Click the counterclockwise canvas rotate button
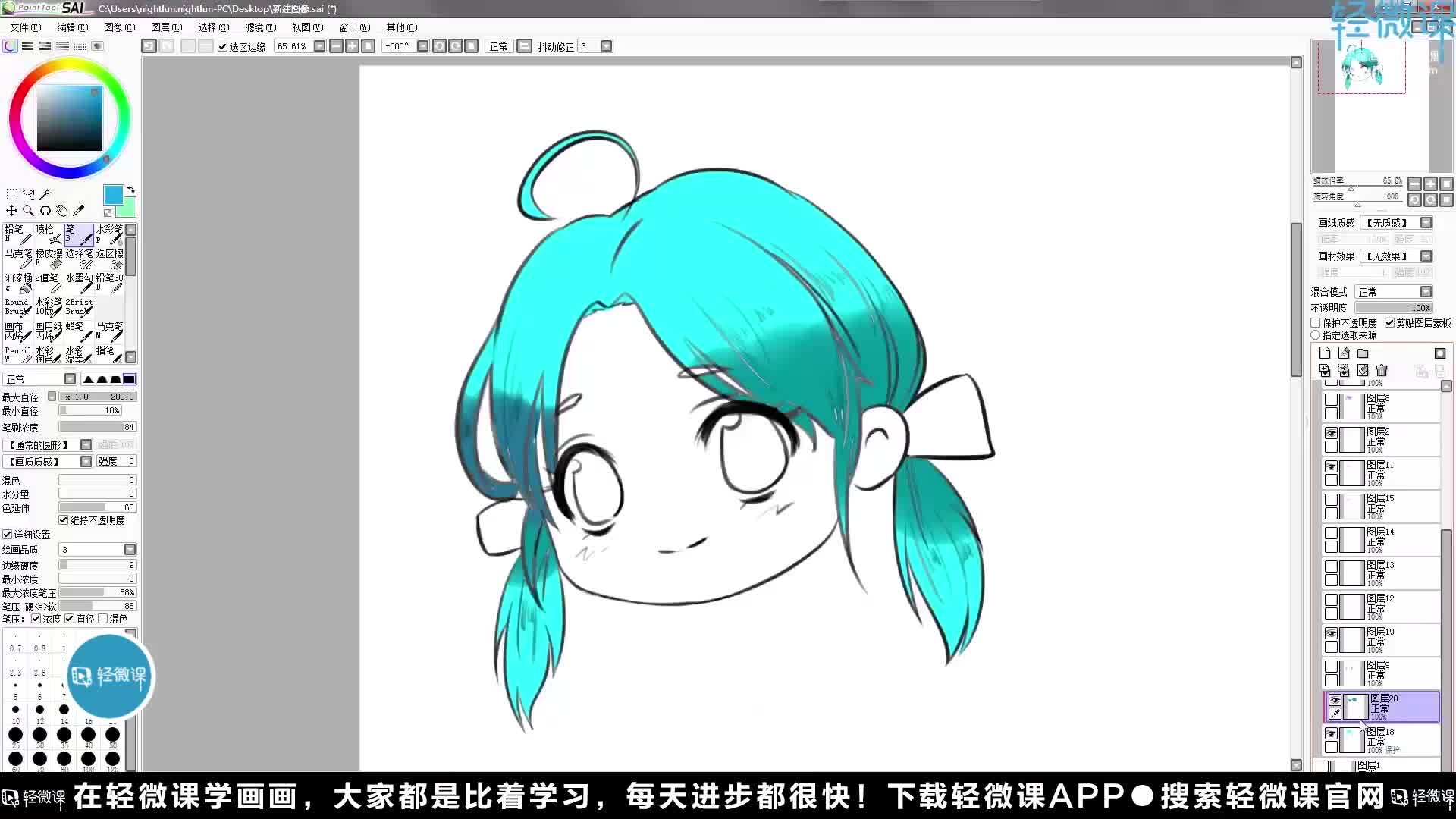Viewport: 1456px width, 819px height. [439, 45]
